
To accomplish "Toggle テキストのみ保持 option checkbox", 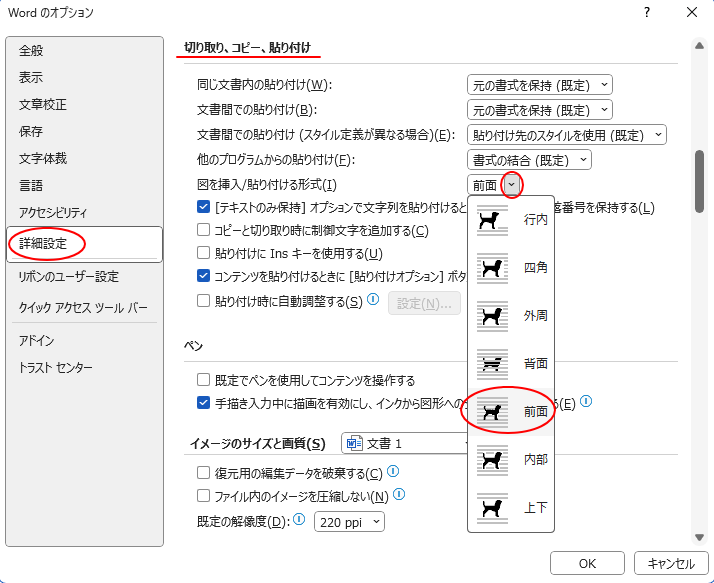I will [203, 207].
